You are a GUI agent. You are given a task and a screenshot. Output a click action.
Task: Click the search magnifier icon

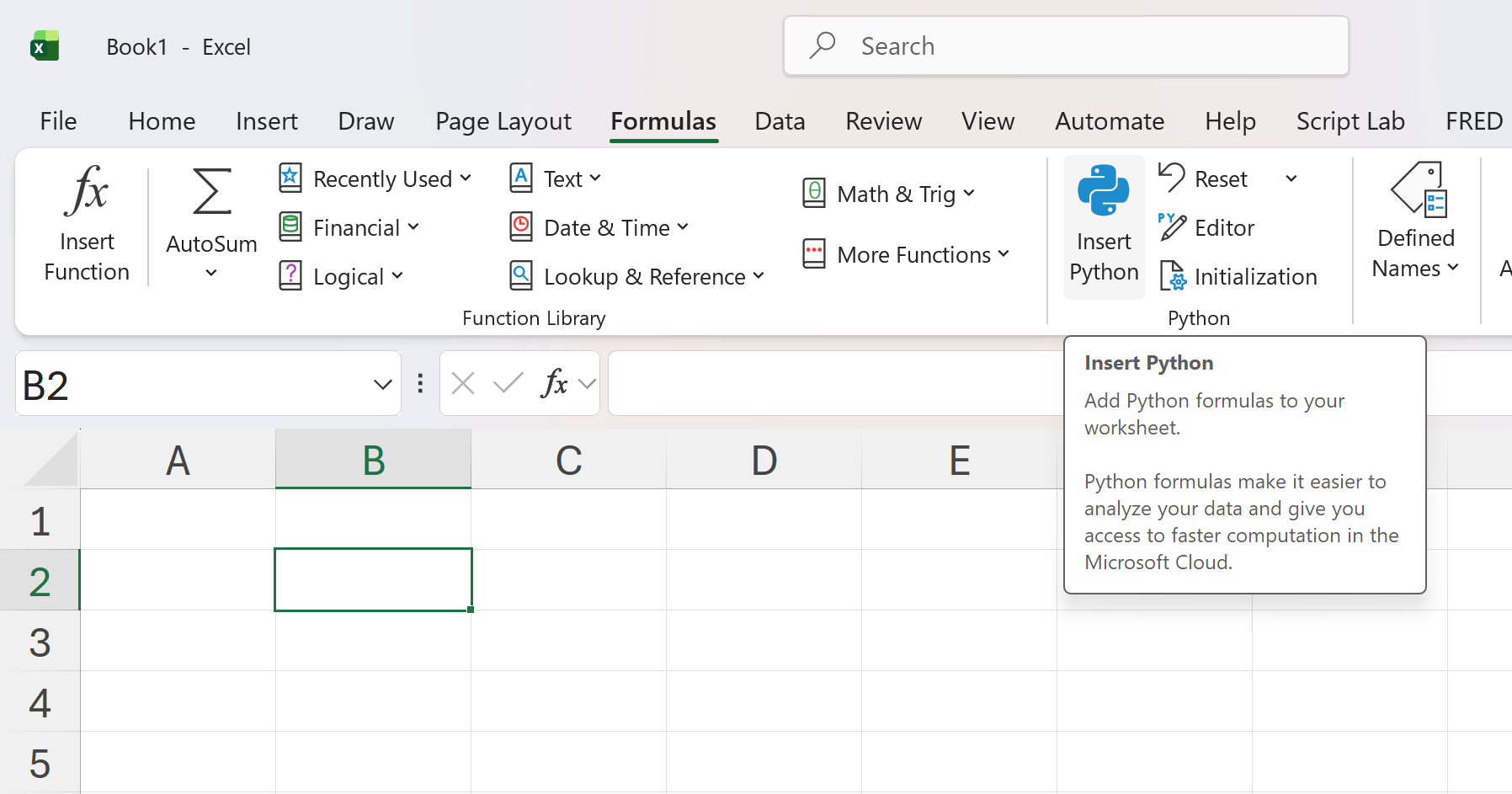coord(823,45)
